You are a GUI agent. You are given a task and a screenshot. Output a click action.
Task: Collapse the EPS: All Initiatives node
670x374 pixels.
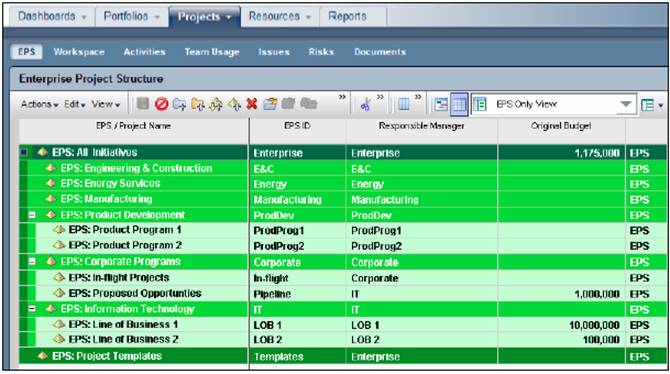(24, 152)
